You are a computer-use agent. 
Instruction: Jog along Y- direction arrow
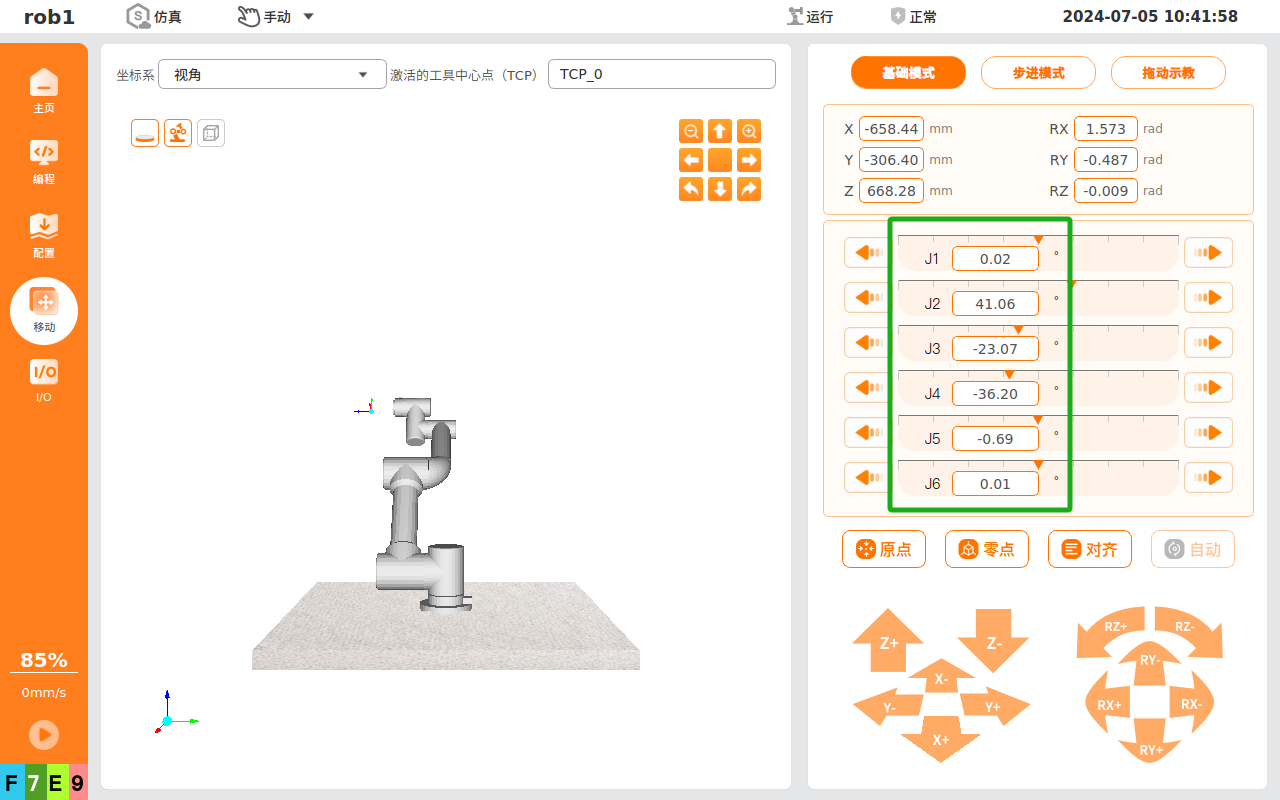click(887, 707)
